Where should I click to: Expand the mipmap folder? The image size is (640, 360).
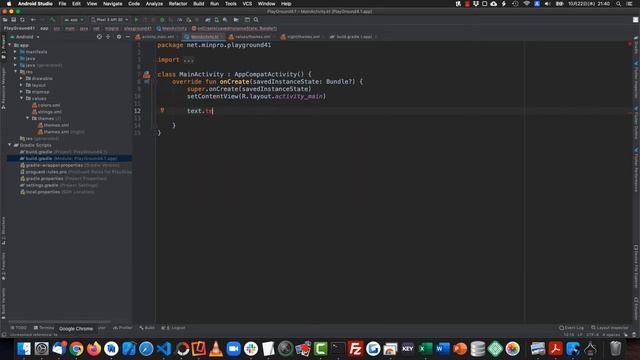click(21, 92)
